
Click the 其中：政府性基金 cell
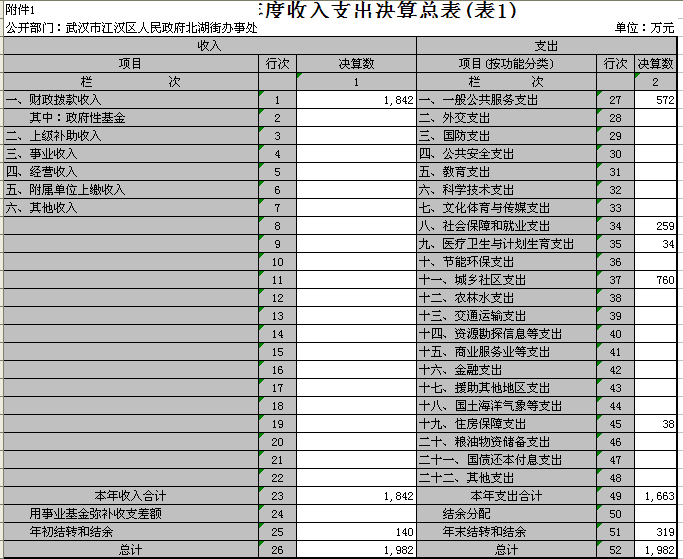[x=130, y=118]
